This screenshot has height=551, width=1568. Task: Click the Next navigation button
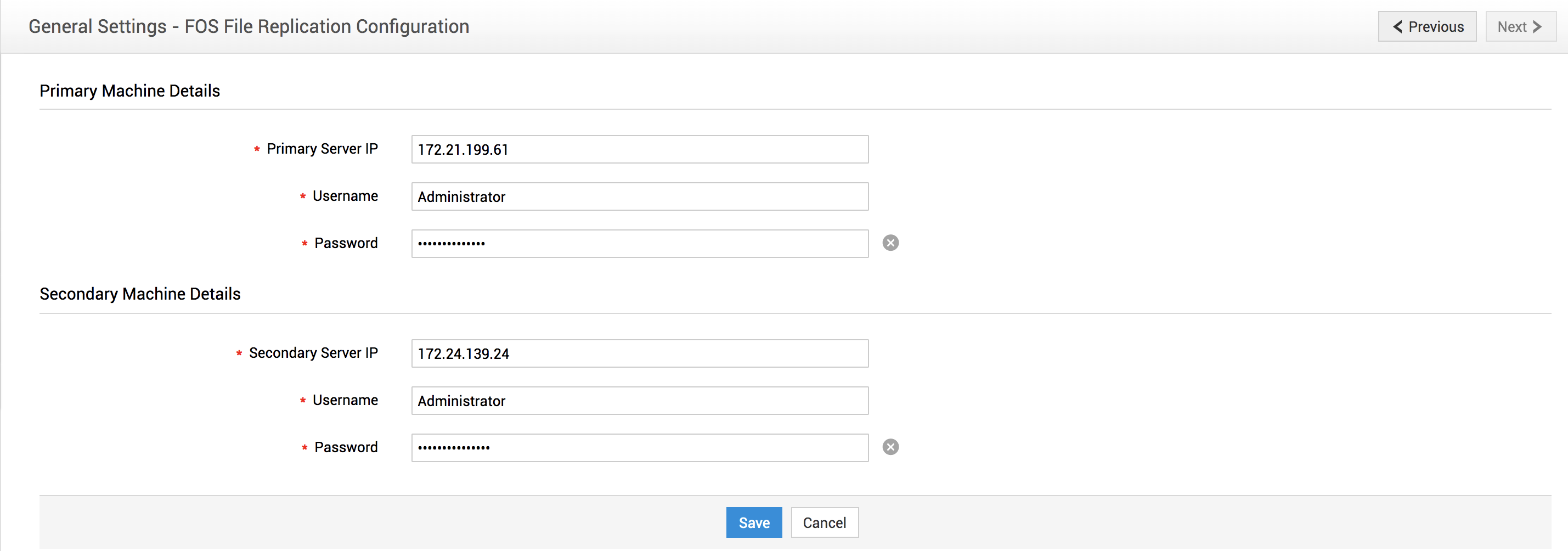pyautogui.click(x=1520, y=27)
